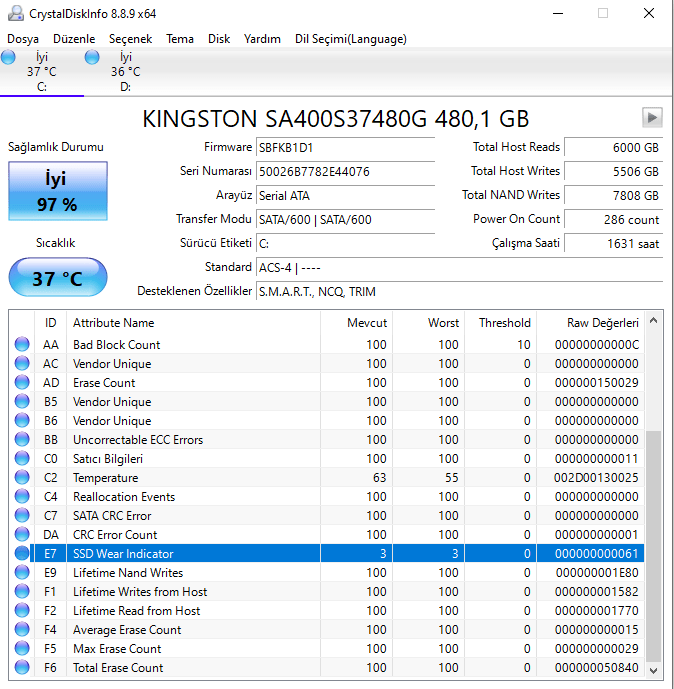This screenshot has width=674, height=689.
Task: Open the Dosya menu
Action: [23, 39]
